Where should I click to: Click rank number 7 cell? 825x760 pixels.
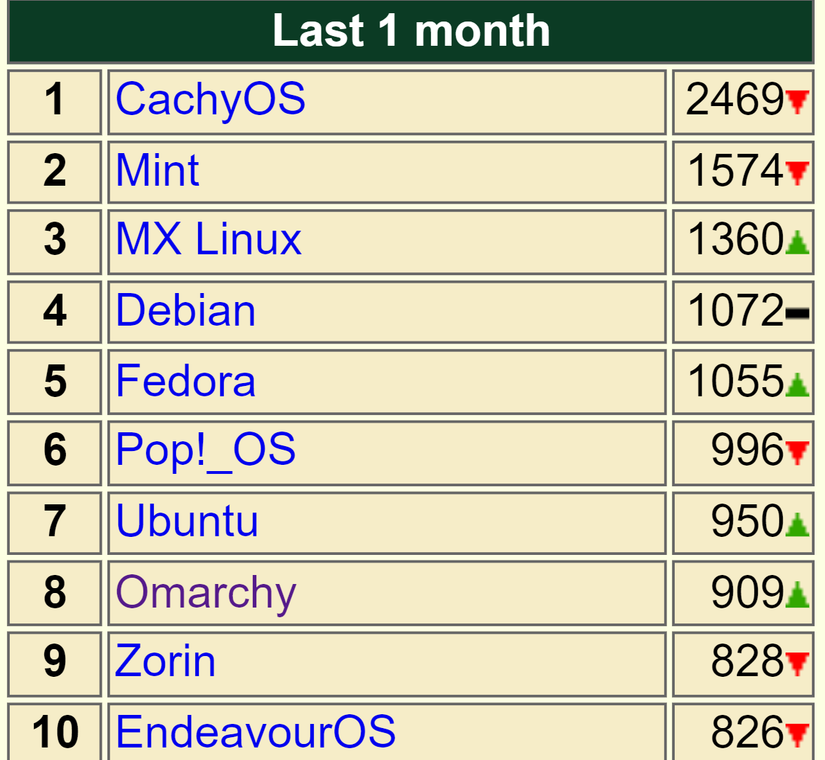click(x=55, y=523)
